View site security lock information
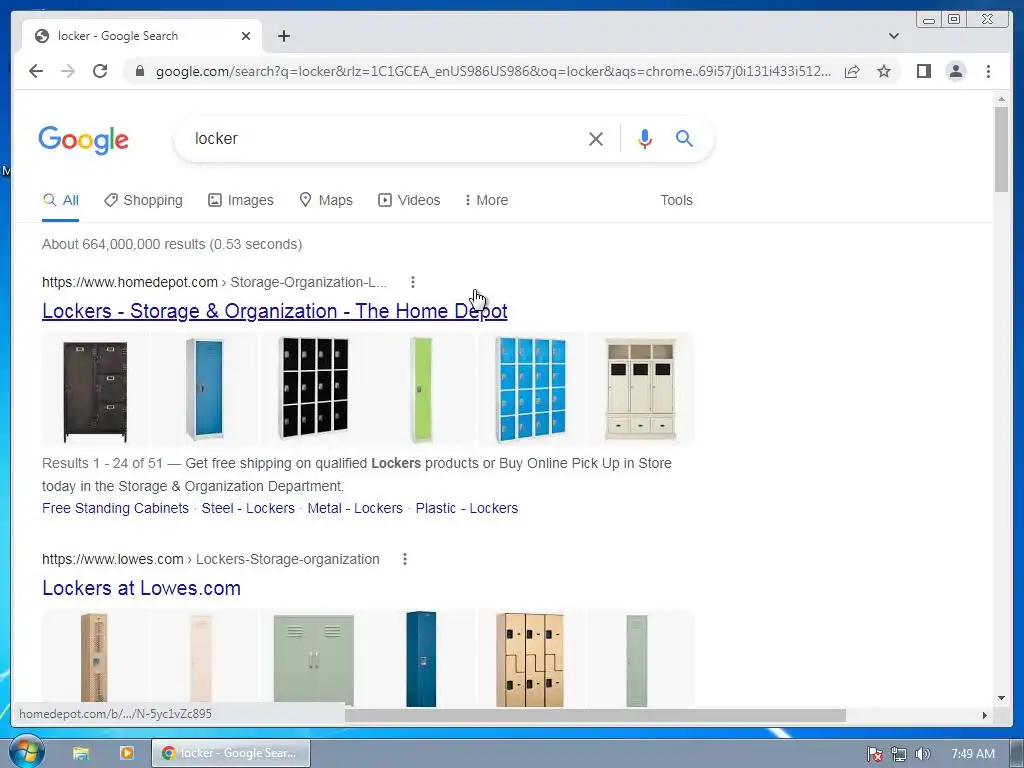Image resolution: width=1024 pixels, height=768 pixels. coord(139,71)
